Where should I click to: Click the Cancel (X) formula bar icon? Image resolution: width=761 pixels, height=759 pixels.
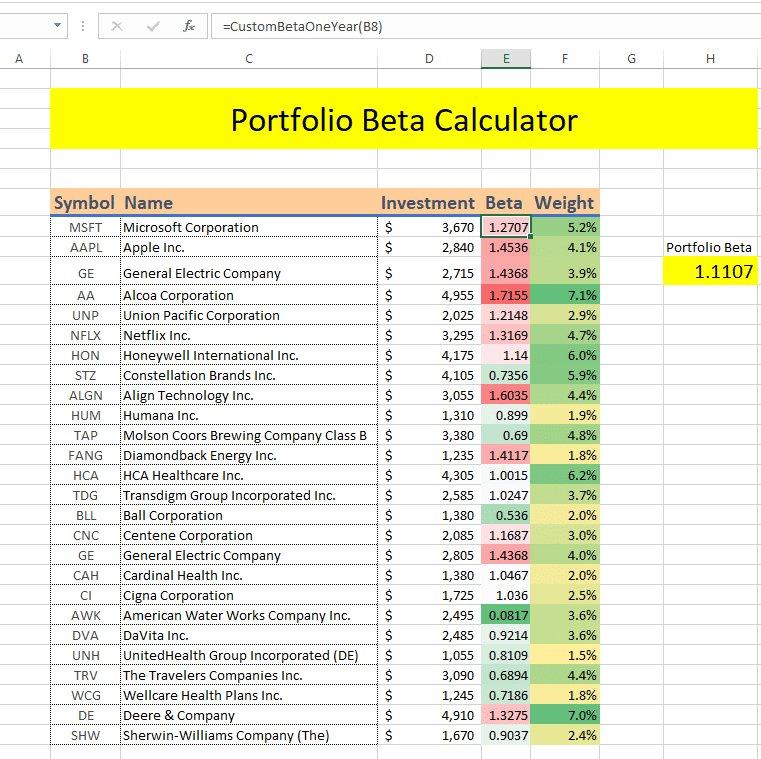(117, 26)
